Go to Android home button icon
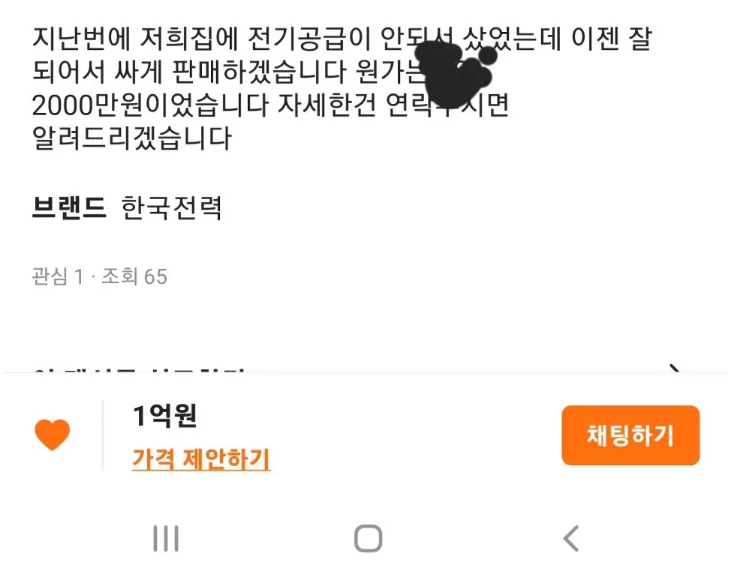The image size is (733, 579). pyautogui.click(x=368, y=538)
